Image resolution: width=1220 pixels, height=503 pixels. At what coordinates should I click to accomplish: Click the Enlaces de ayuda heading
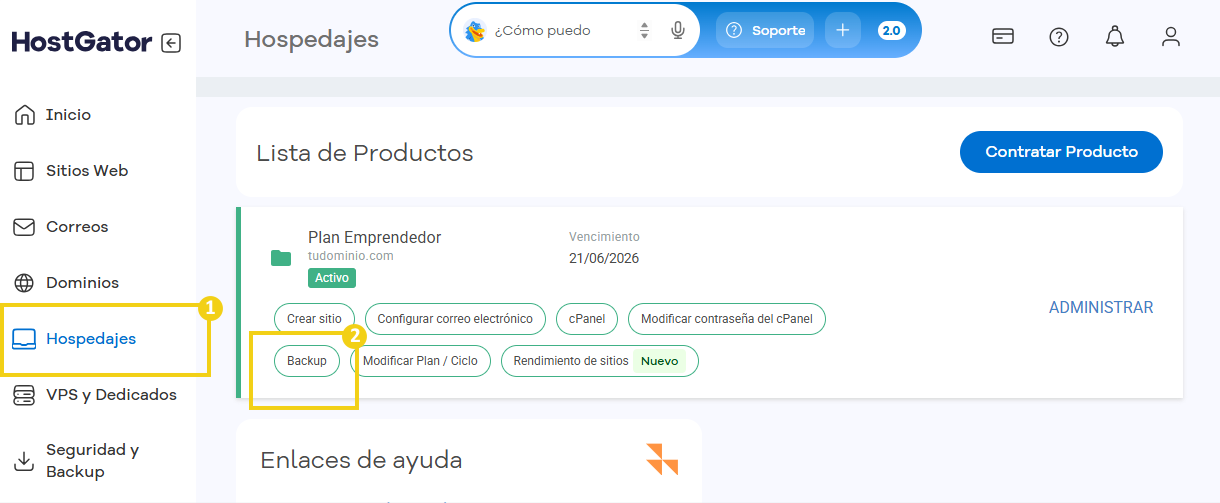pyautogui.click(x=362, y=460)
